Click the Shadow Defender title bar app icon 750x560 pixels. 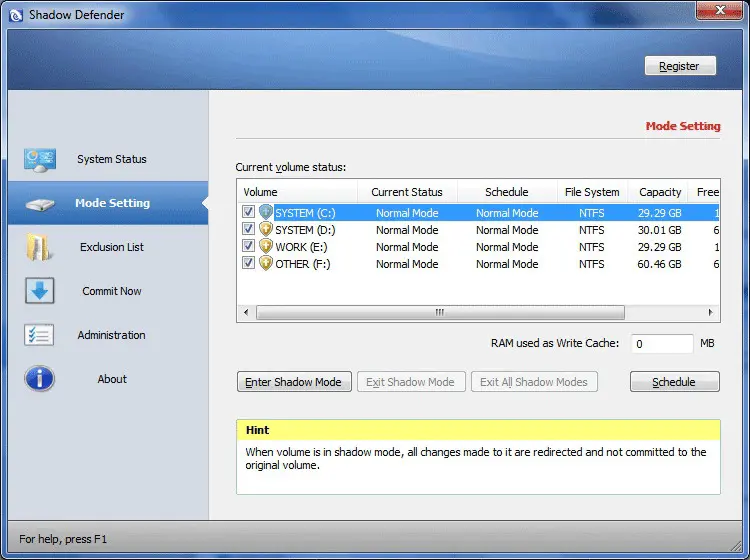(16, 15)
